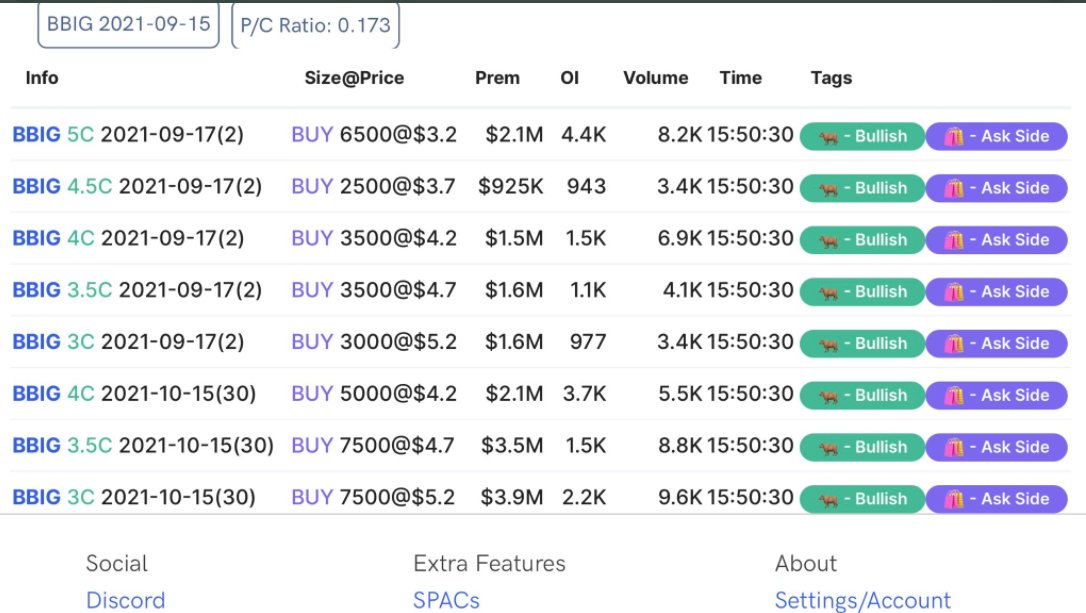Sort by the Time column header

pyautogui.click(x=740, y=78)
